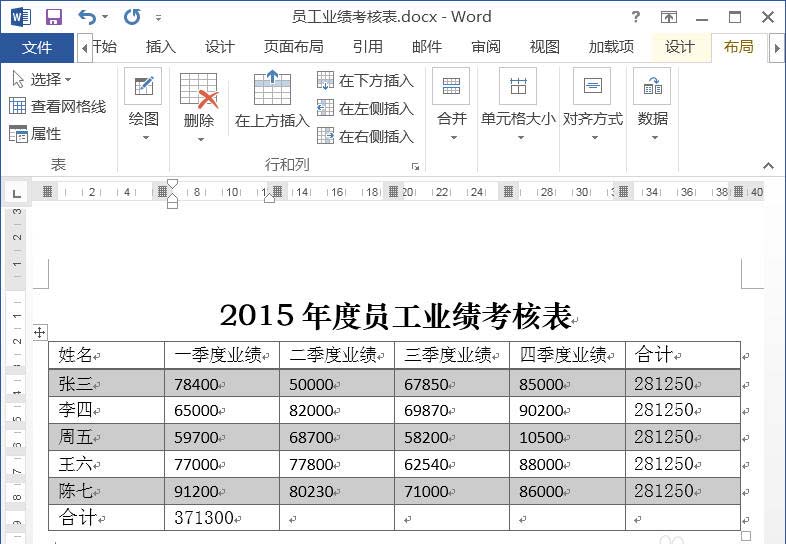Click the cell containing 371300
The height and width of the screenshot is (544, 786).
(221, 518)
